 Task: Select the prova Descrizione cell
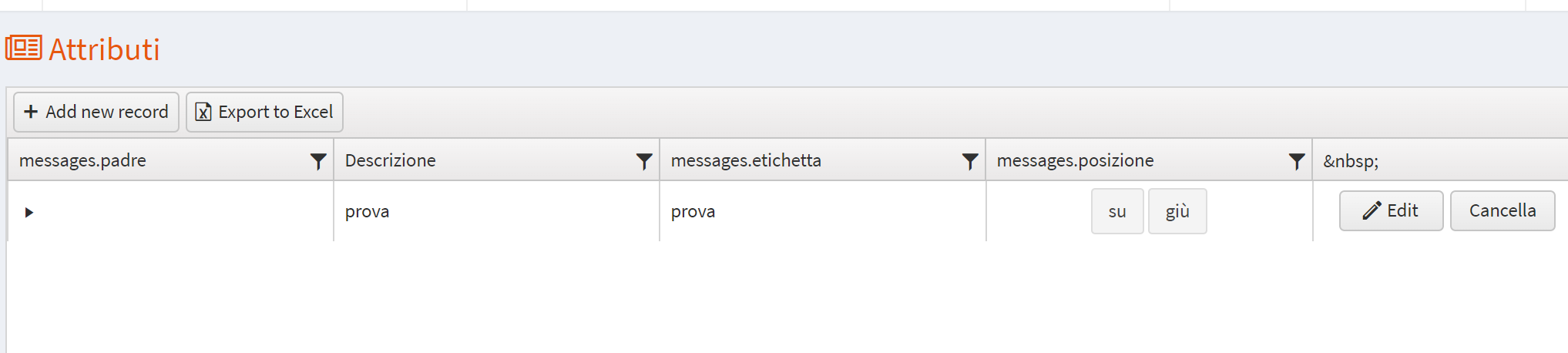(x=367, y=211)
